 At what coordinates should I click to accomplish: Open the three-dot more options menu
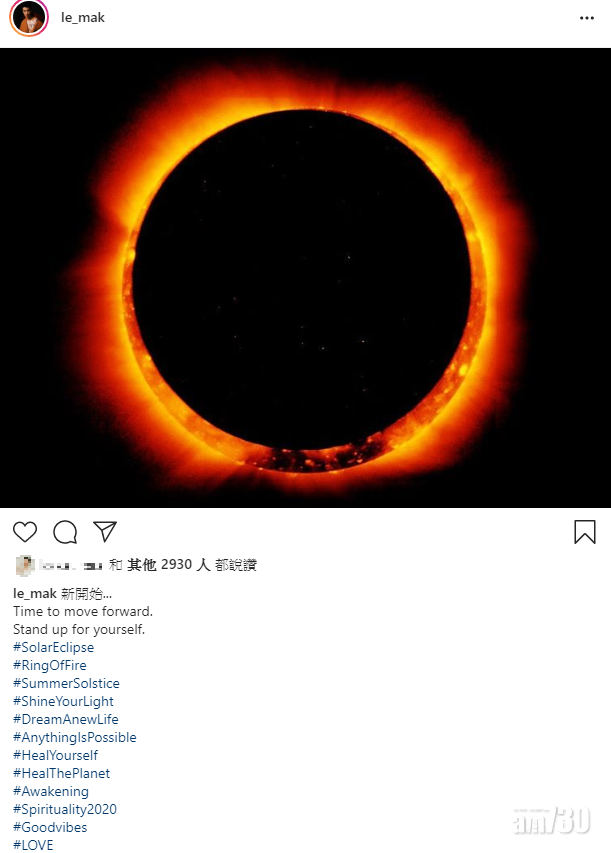587,18
